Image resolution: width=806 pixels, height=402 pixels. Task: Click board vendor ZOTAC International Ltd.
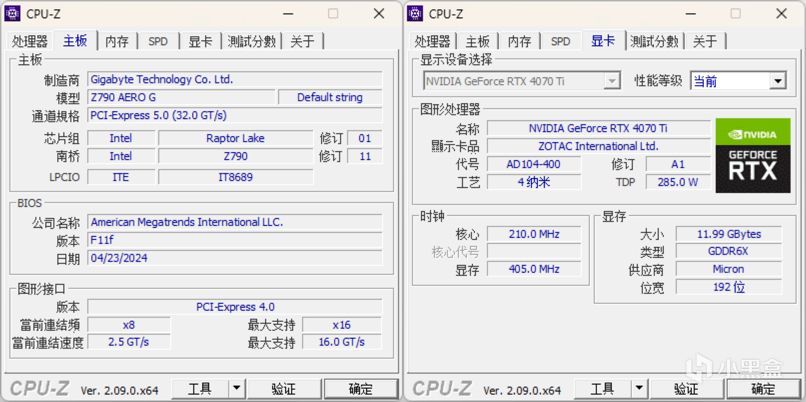click(x=599, y=146)
